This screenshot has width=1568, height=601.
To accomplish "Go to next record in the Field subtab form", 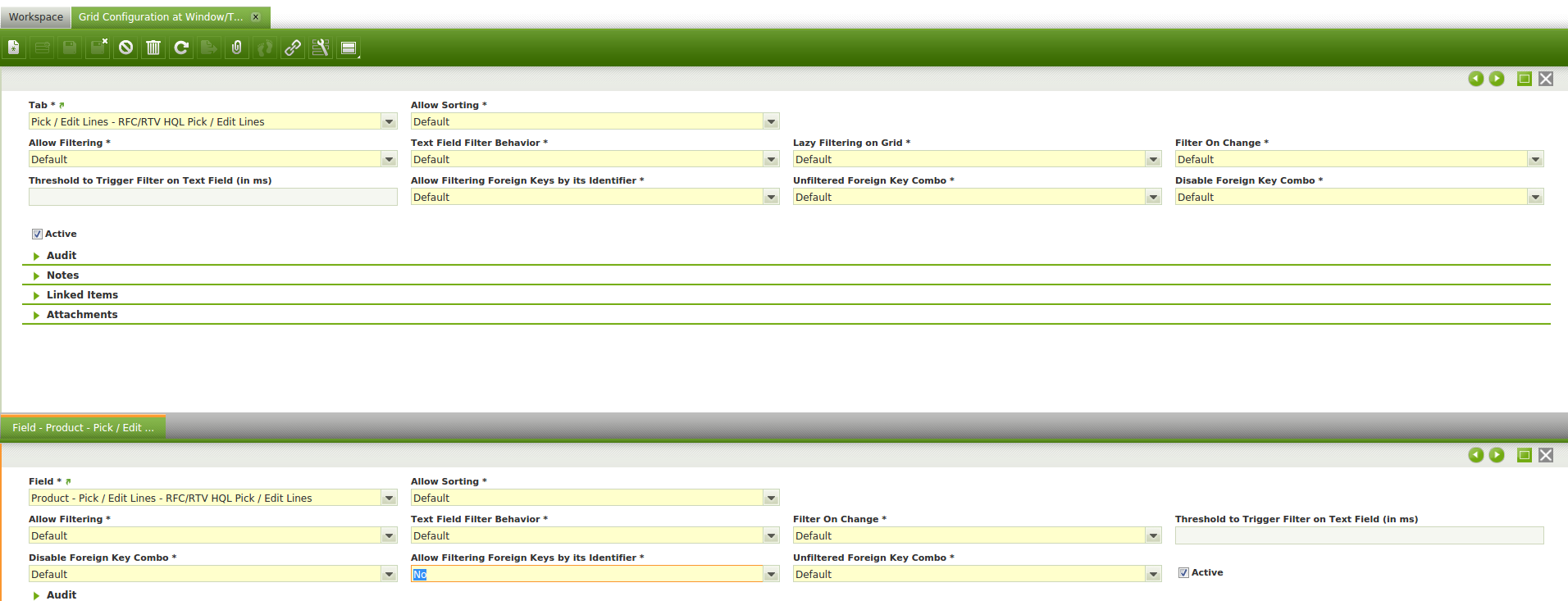I will coord(1497,455).
